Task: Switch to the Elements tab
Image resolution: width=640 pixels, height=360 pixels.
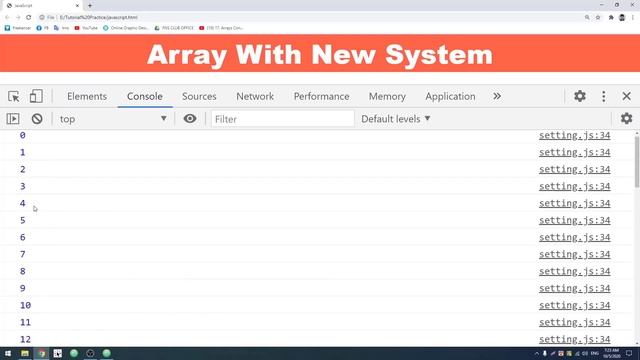Action: pos(87,96)
